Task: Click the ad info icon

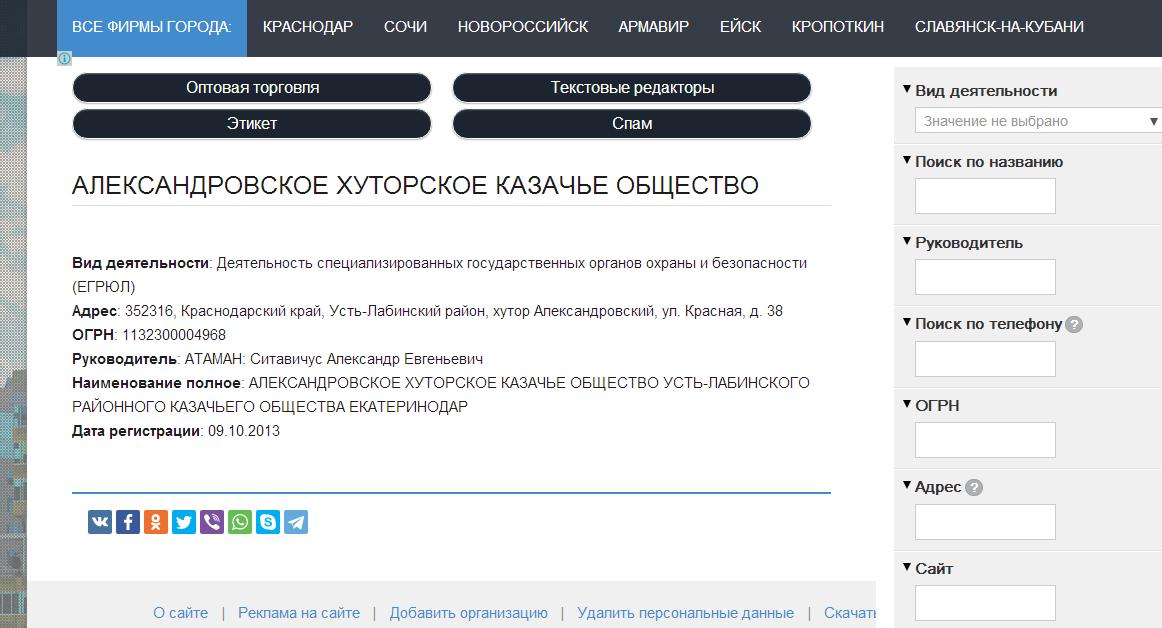Action: click(64, 59)
